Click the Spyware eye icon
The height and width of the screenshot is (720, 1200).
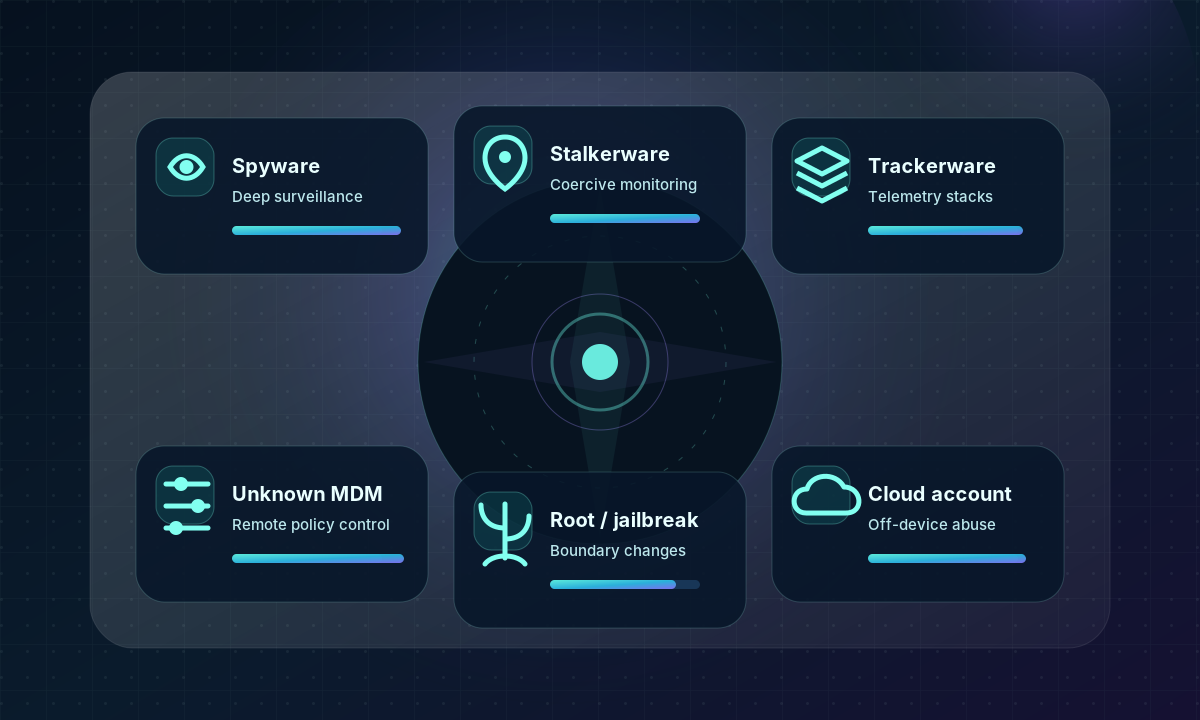point(185,166)
